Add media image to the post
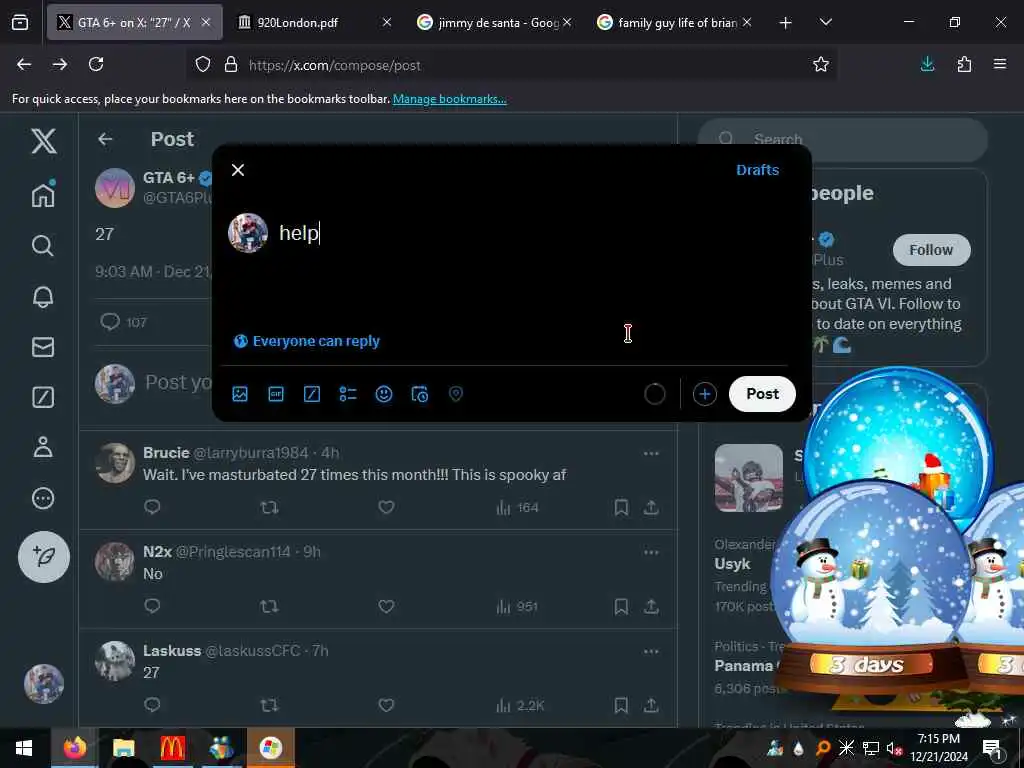This screenshot has width=1024, height=768. (x=240, y=394)
